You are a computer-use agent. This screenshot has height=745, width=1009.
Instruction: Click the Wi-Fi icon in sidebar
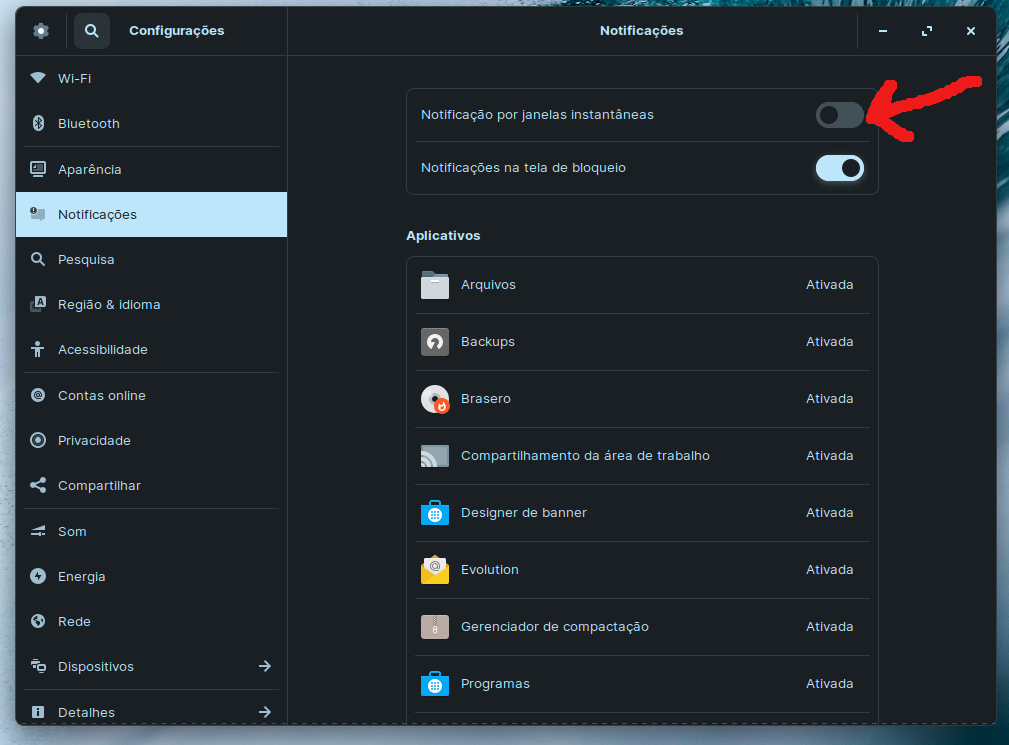coord(38,78)
